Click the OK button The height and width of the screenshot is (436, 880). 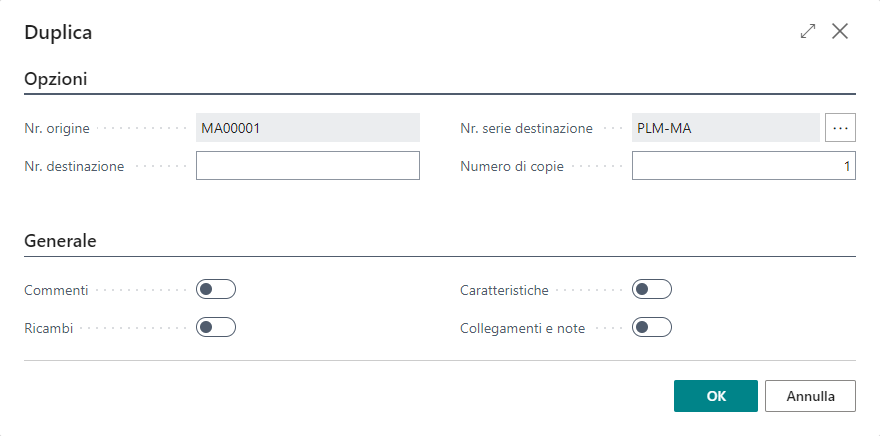click(715, 396)
